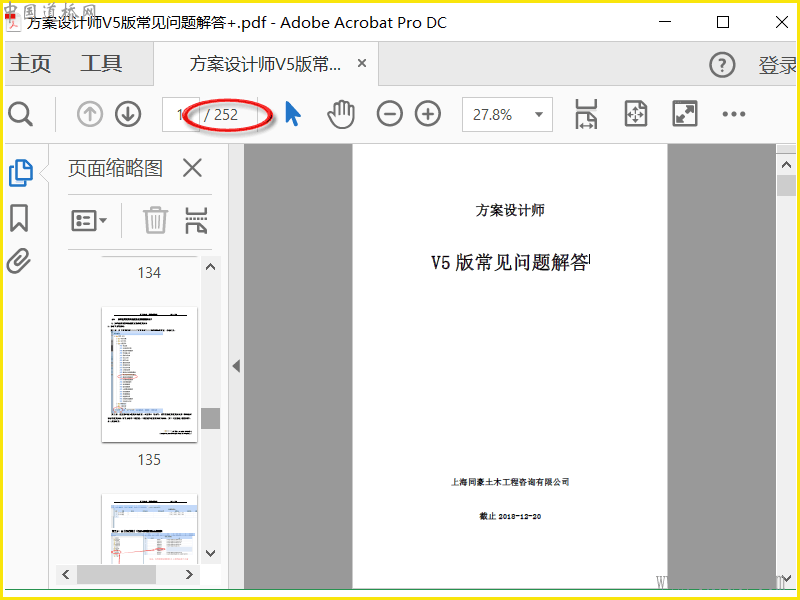Go to previous page with up arrow
Image resolution: width=800 pixels, height=600 pixels.
[90, 114]
